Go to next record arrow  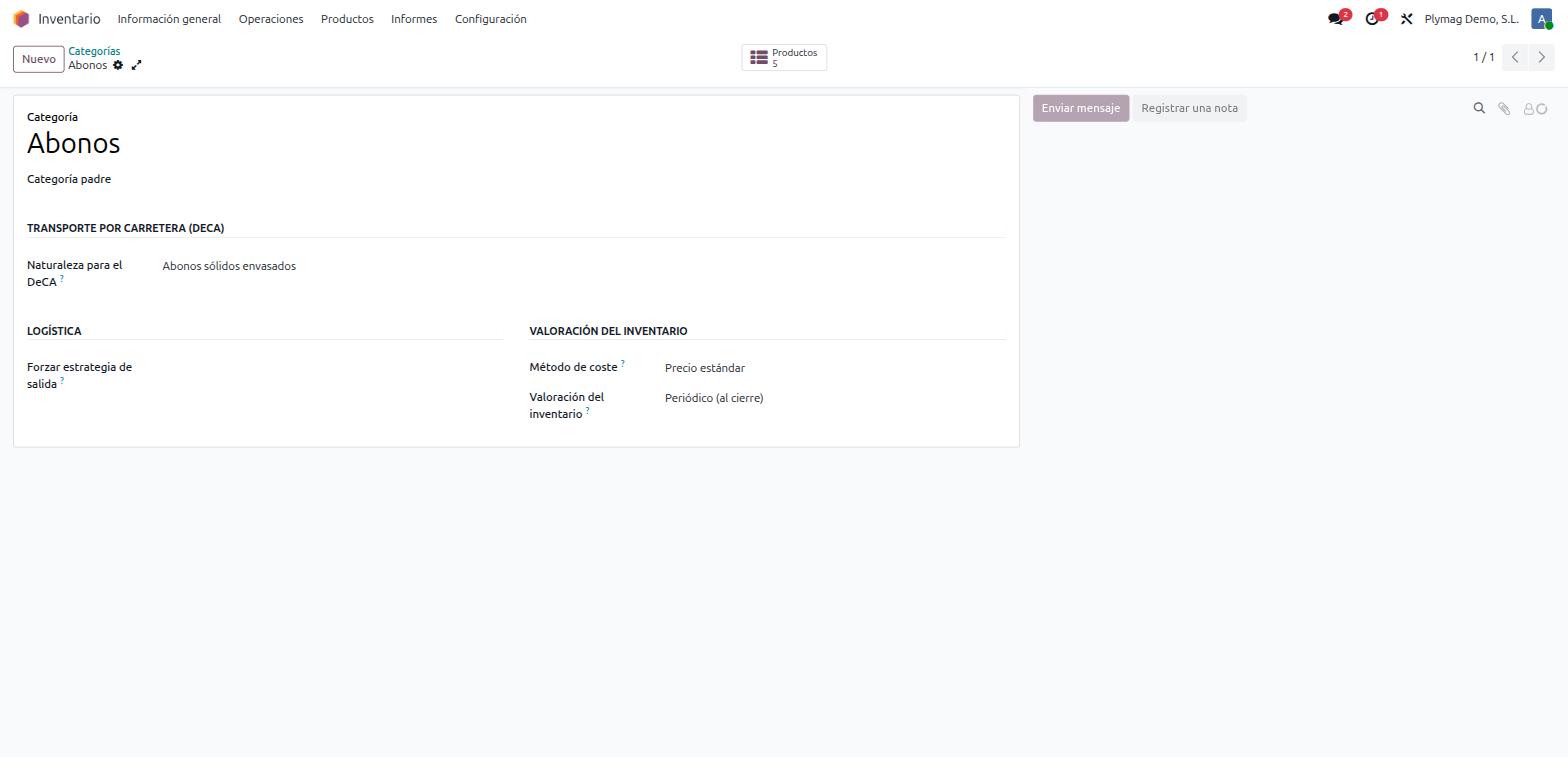pyautogui.click(x=1542, y=57)
